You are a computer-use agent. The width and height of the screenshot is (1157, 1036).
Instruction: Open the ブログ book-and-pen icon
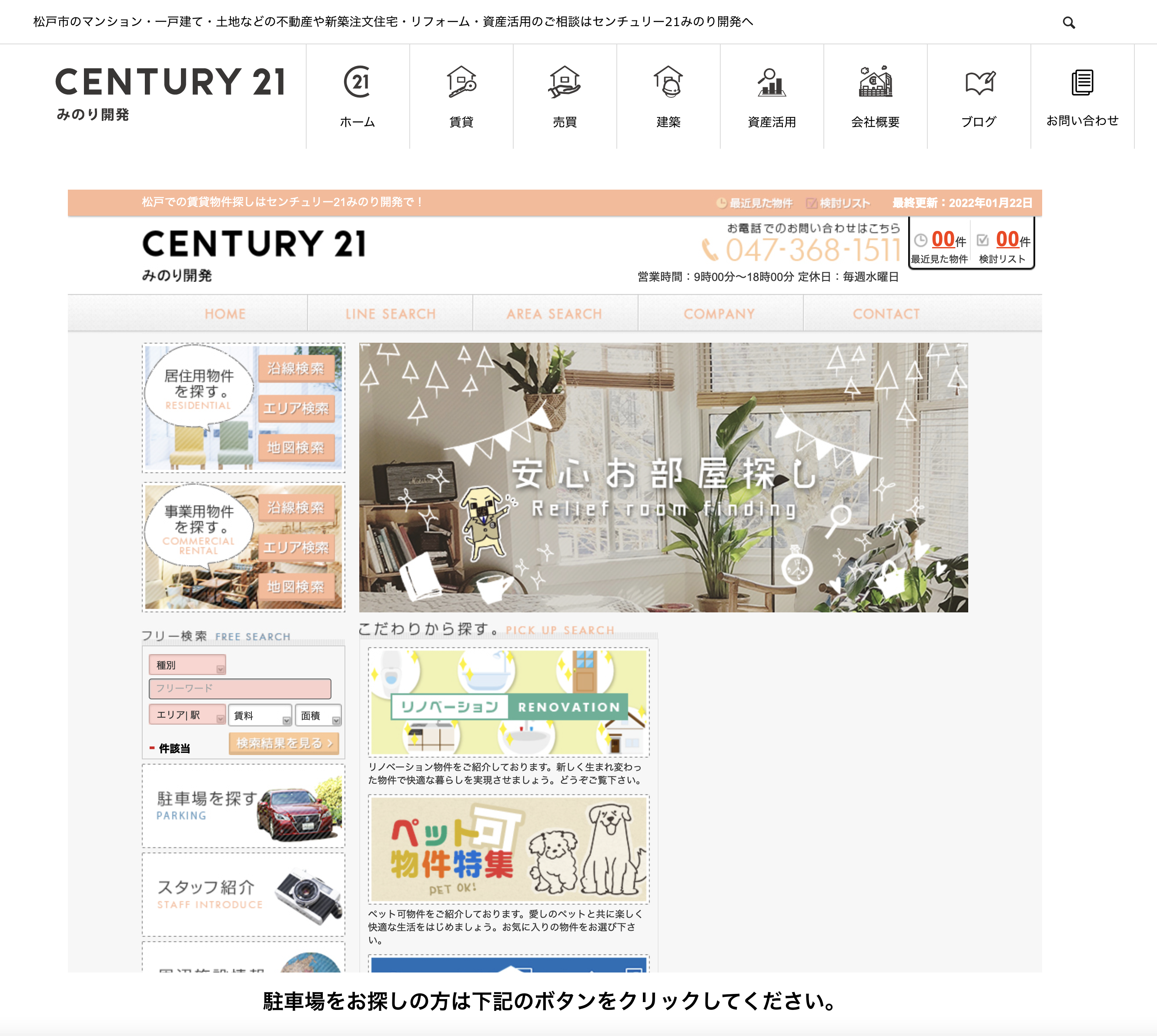point(980,83)
